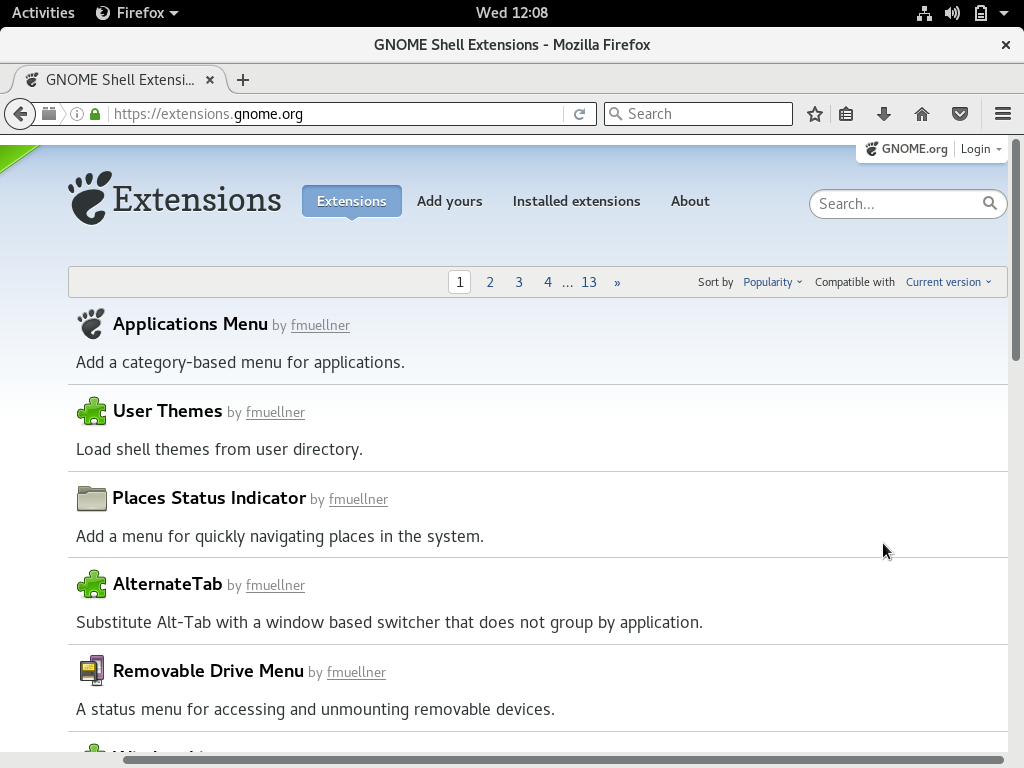Open the Downloads arrow icon
Viewport: 1024px width, 768px height.
click(x=884, y=114)
